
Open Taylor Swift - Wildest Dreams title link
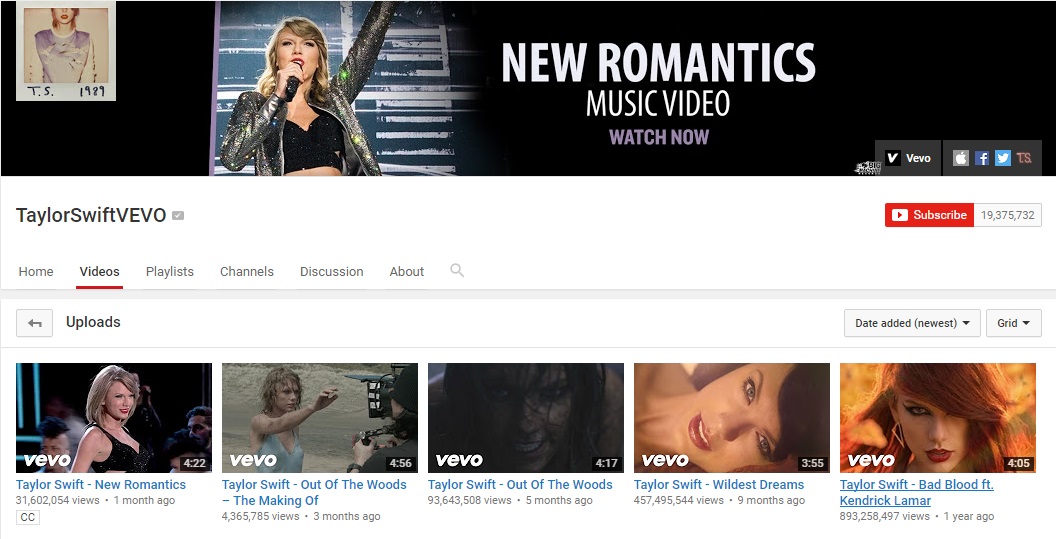719,484
